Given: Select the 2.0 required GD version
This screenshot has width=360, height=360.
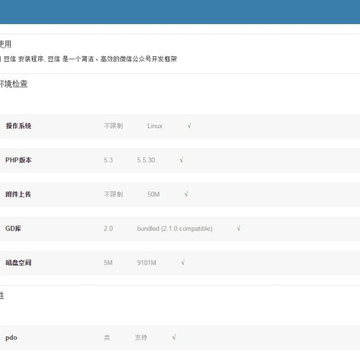Looking at the screenshot, I should click(x=108, y=229).
